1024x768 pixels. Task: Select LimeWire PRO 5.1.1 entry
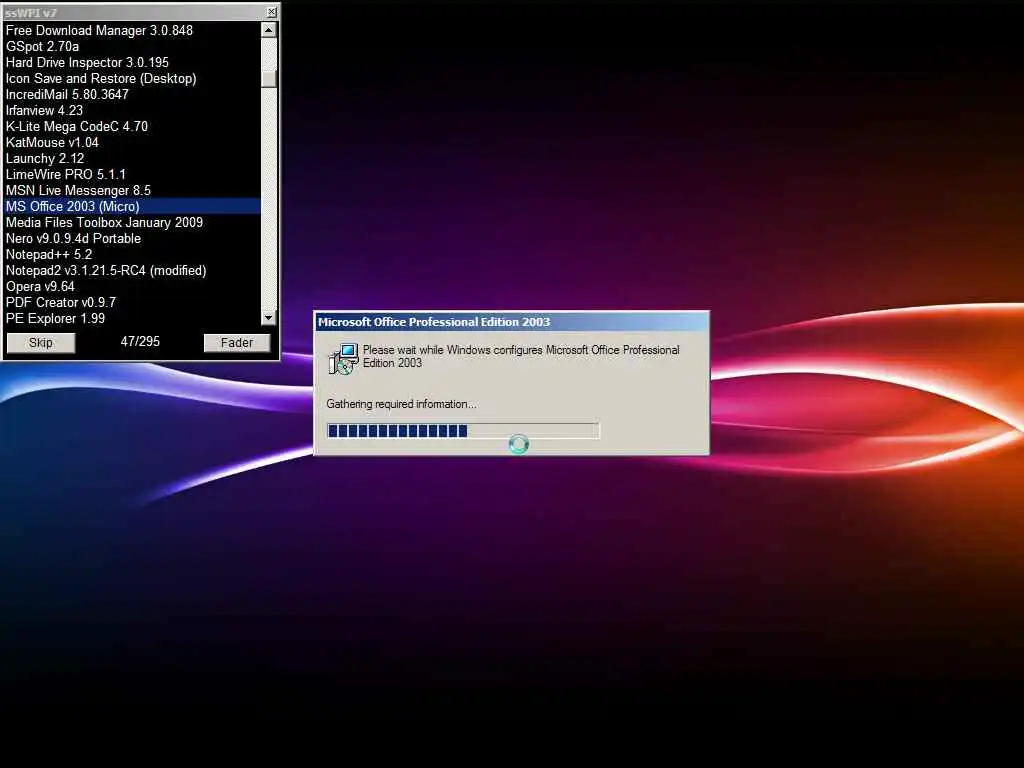point(132,174)
